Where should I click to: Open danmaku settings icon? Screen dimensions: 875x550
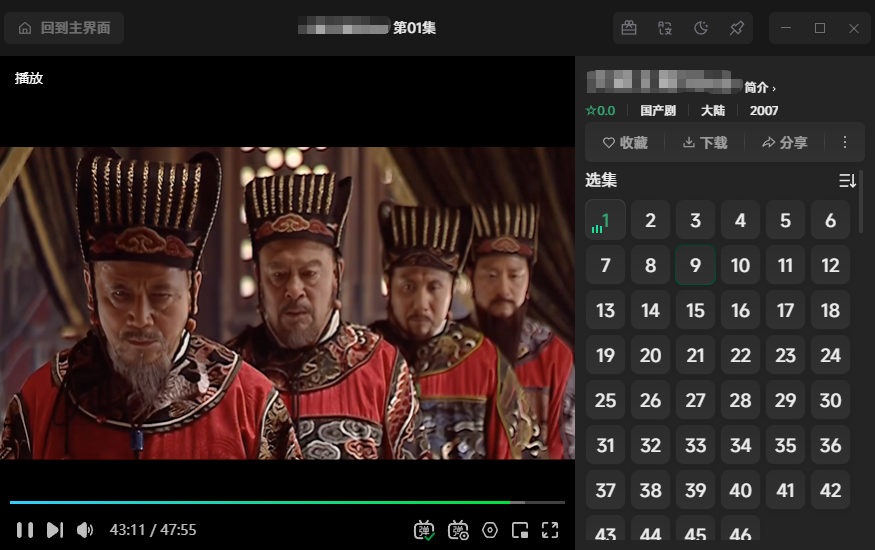(458, 530)
